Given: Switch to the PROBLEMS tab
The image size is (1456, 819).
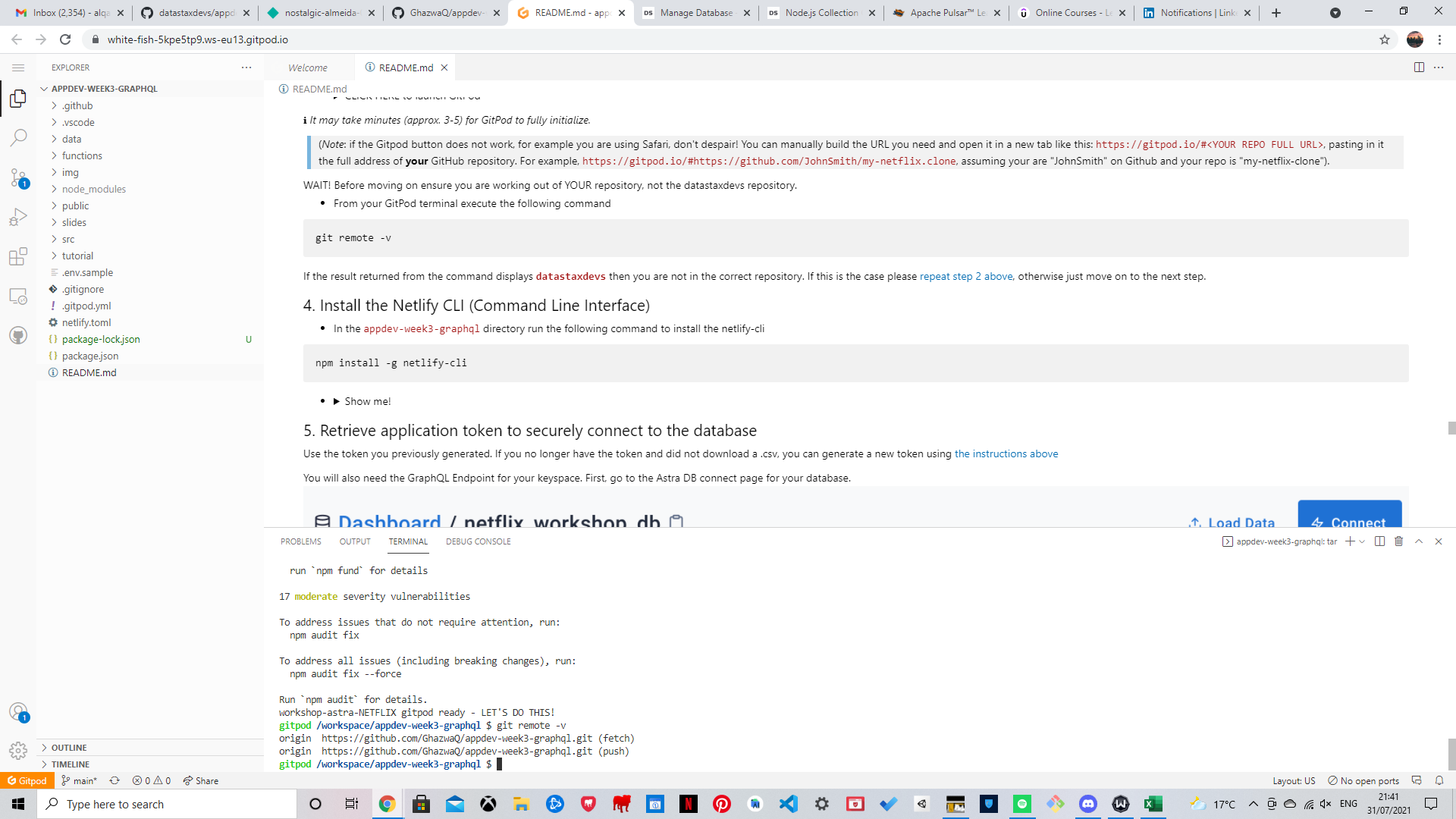Looking at the screenshot, I should pos(300,541).
